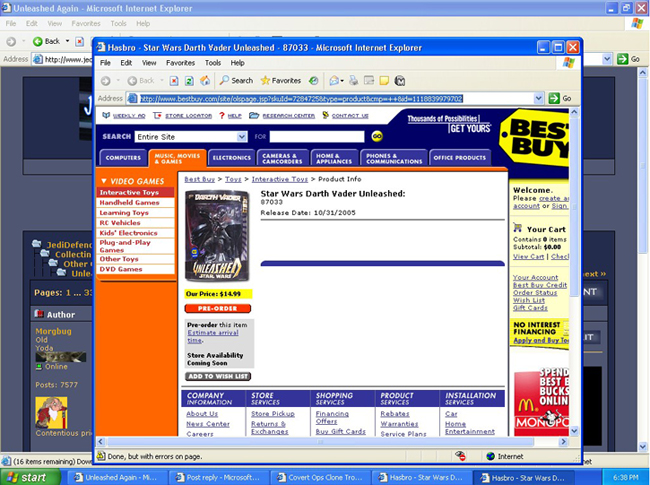Click yellow GO search button on Best Buy page

[377, 136]
